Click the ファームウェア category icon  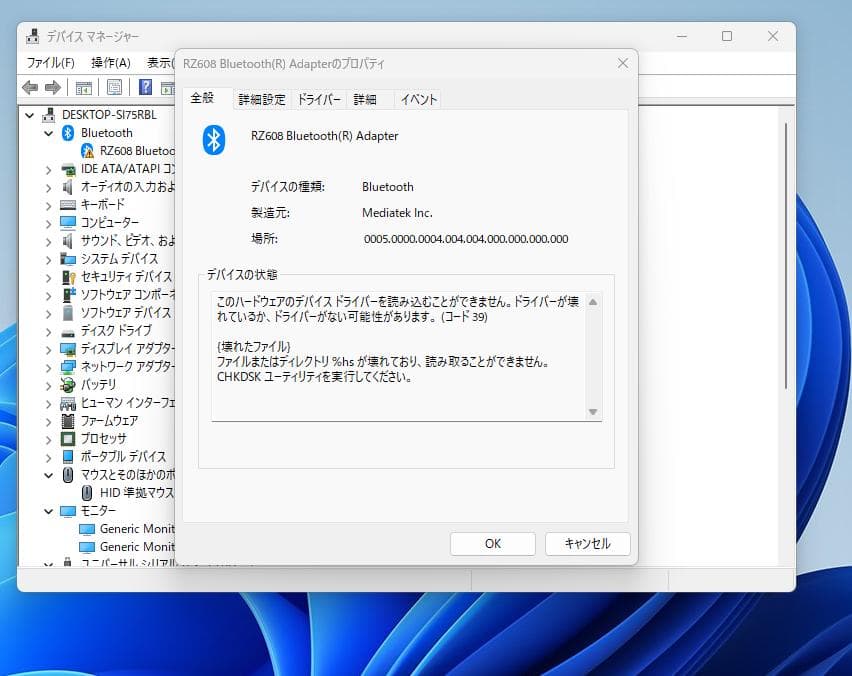pyautogui.click(x=67, y=420)
